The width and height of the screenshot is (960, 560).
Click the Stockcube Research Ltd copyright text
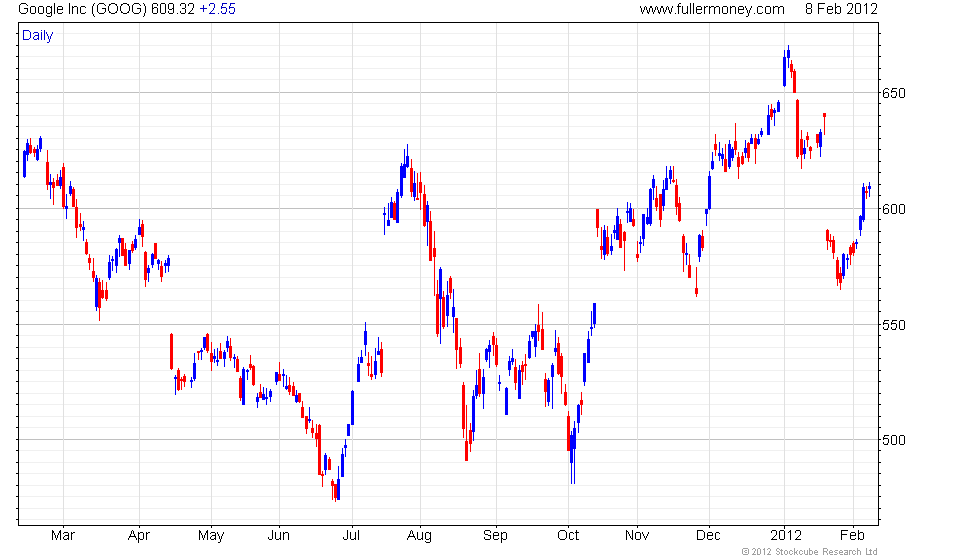tap(809, 552)
